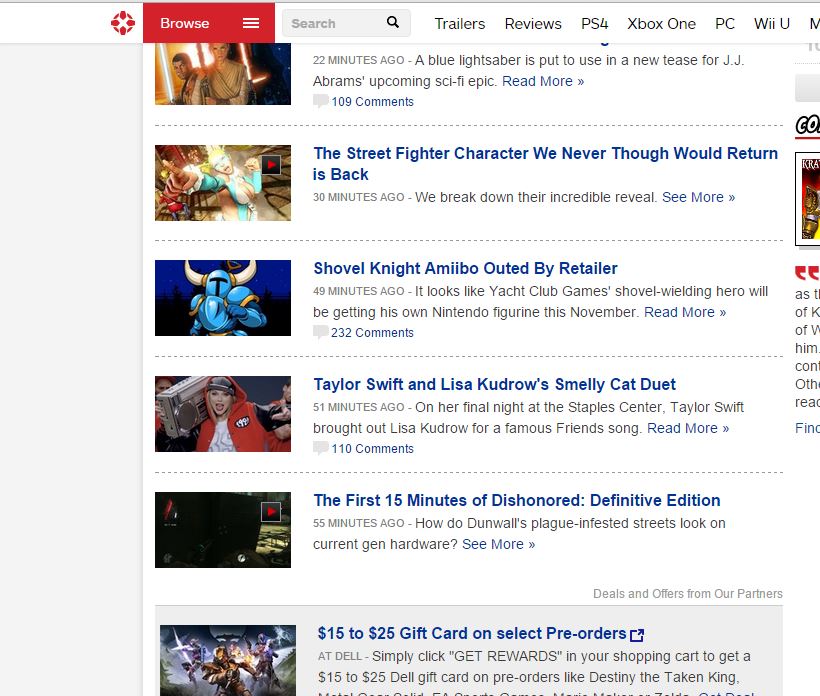Click the search magnifier icon
The width and height of the screenshot is (820, 696).
tap(393, 22)
